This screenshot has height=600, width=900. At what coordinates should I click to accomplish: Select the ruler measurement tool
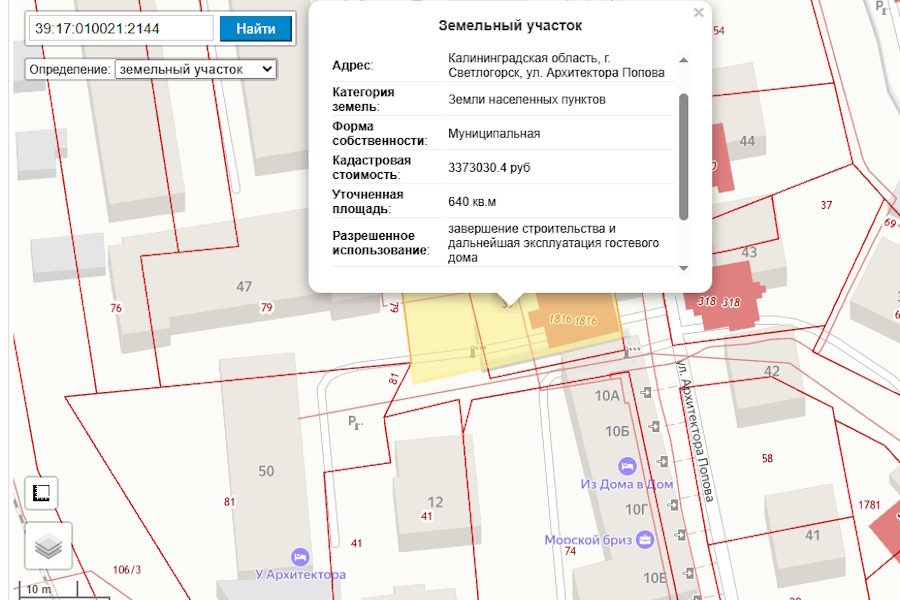41,493
